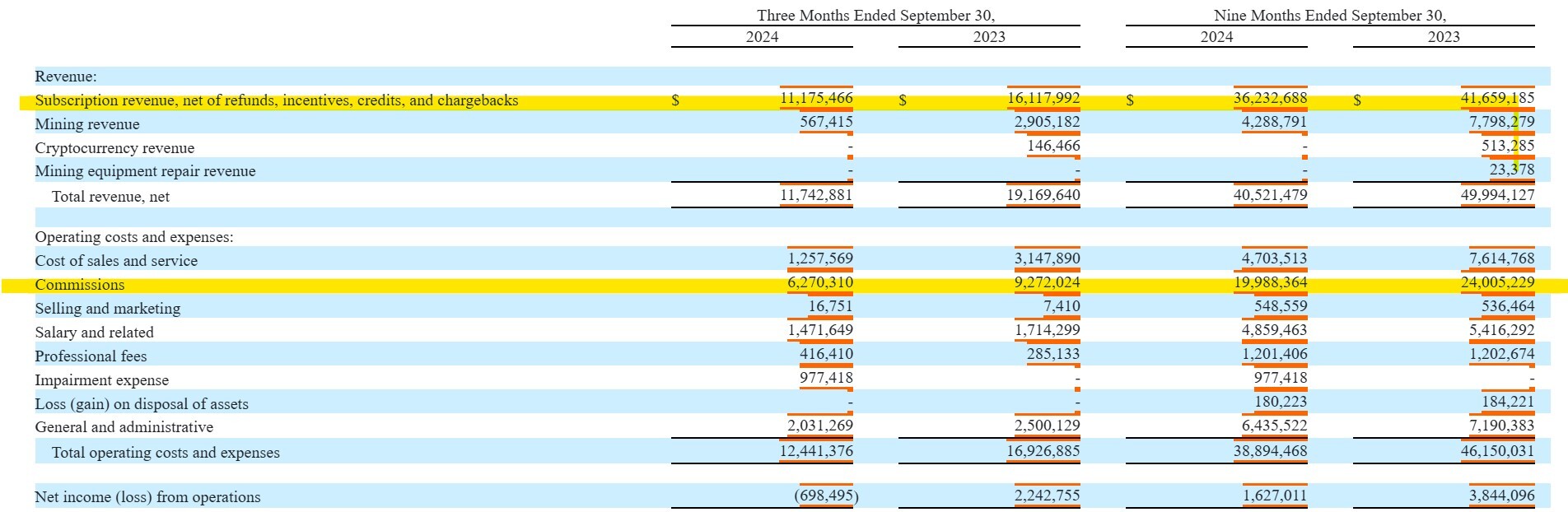1568x512 pixels.
Task: Click the Mining equipment repair revenue label
Action: pyautogui.click(x=145, y=171)
